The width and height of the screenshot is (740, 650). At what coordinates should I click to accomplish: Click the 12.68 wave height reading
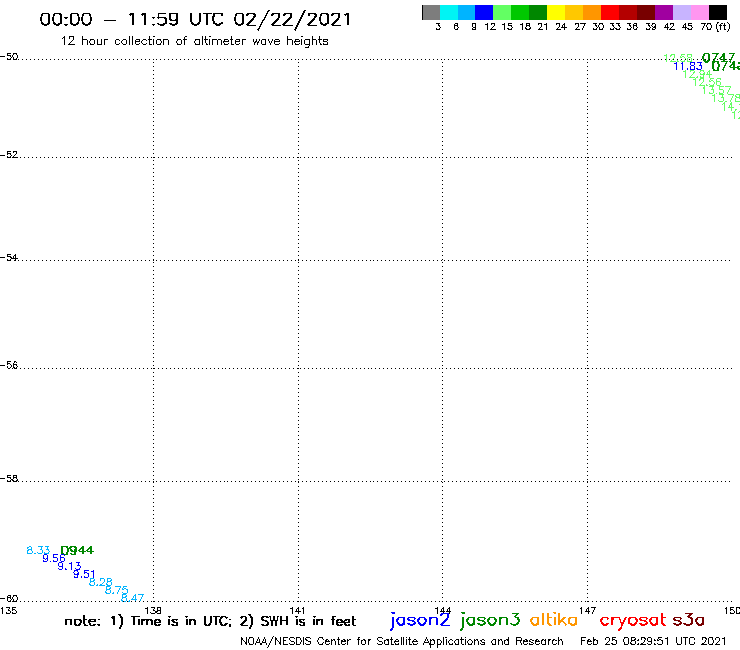(678, 58)
